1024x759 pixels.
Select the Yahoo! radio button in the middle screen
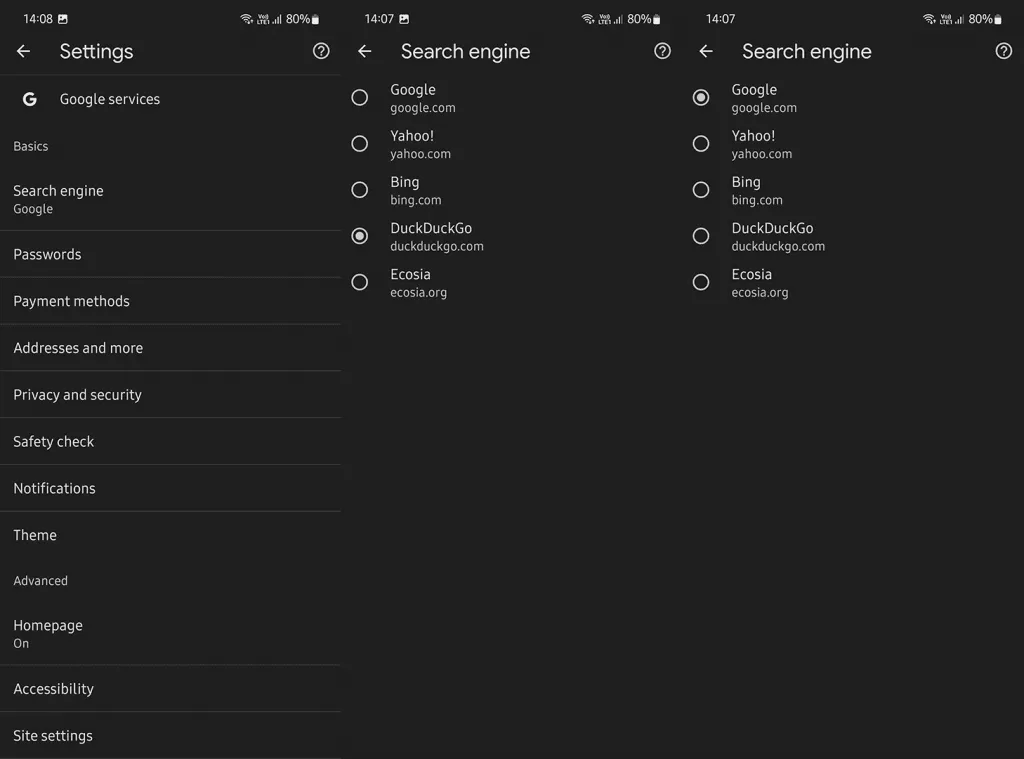pos(359,144)
